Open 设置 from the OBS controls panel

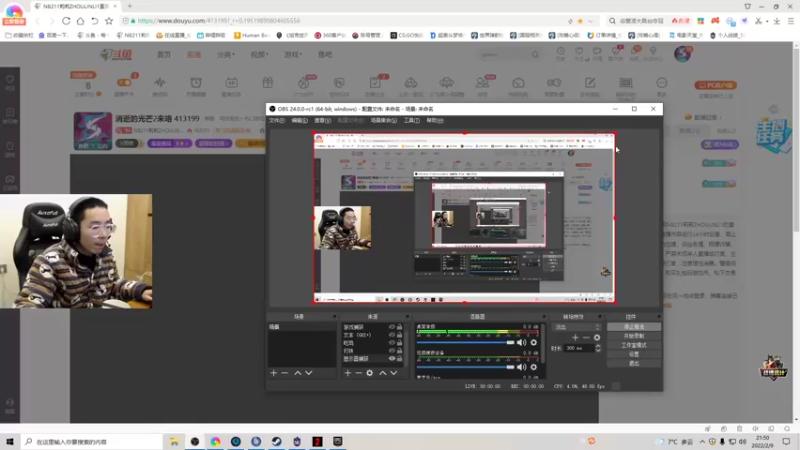point(634,354)
